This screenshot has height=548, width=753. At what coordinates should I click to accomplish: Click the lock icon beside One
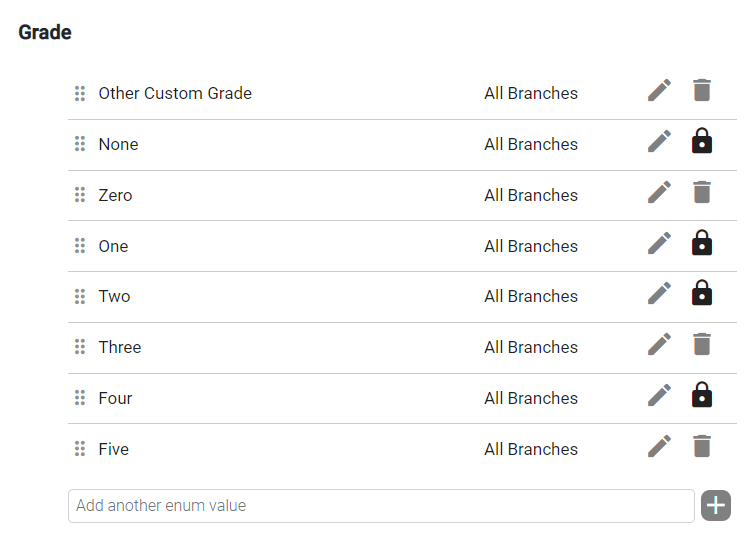(702, 242)
